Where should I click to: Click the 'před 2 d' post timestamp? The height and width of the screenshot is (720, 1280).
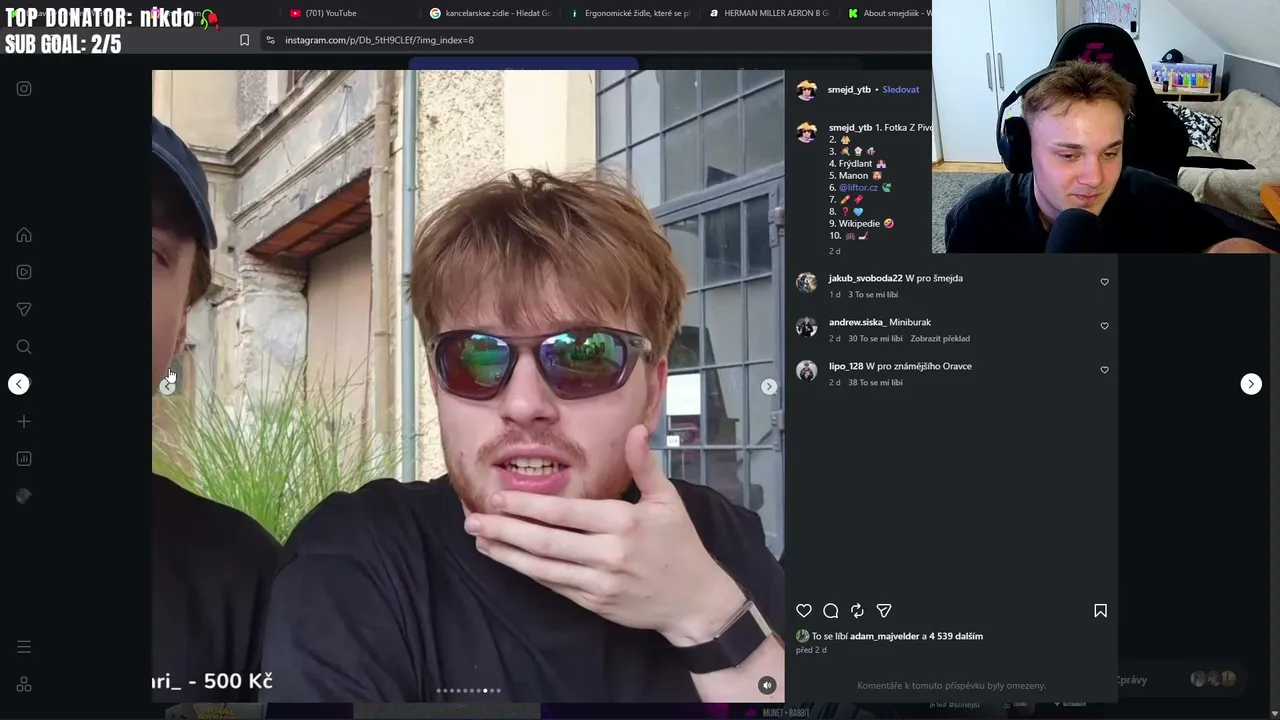click(811, 650)
